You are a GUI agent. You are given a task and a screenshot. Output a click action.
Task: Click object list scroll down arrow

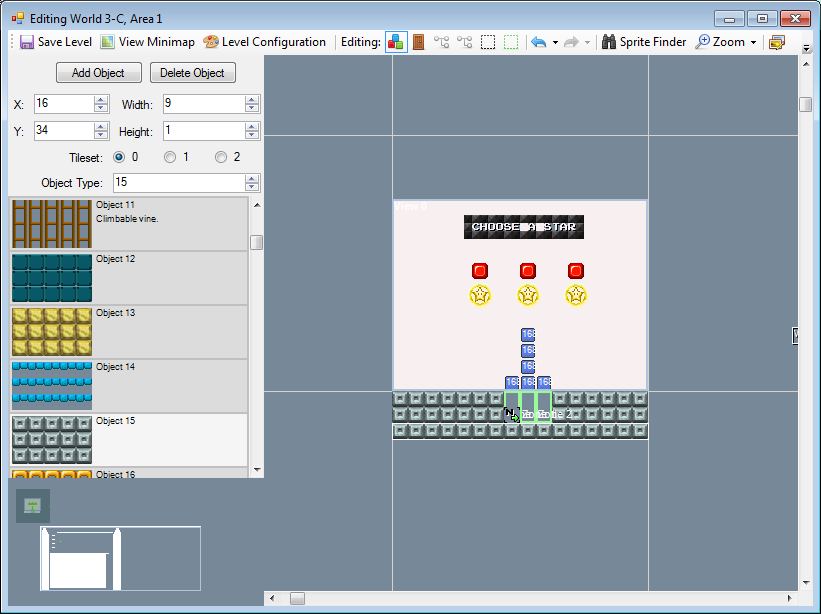click(257, 470)
